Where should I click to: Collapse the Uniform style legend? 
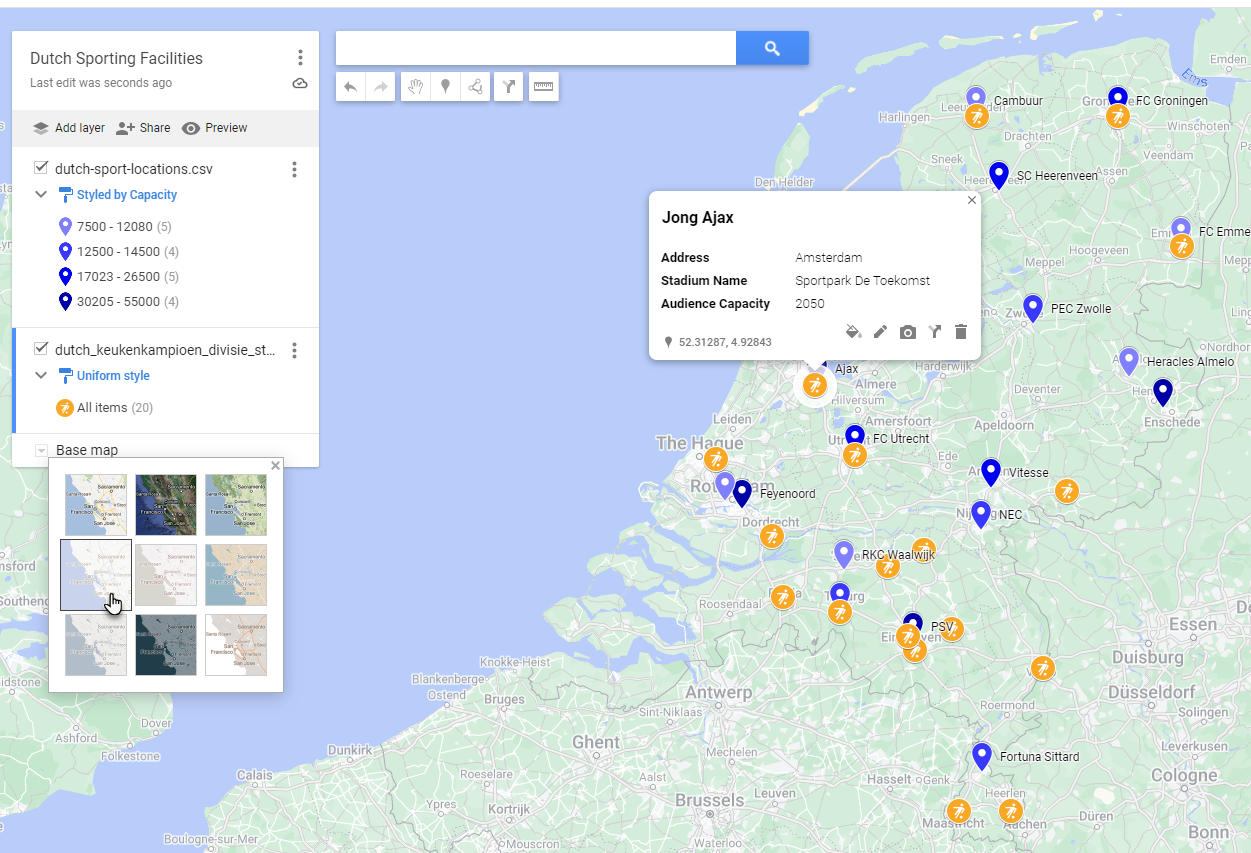[41, 376]
